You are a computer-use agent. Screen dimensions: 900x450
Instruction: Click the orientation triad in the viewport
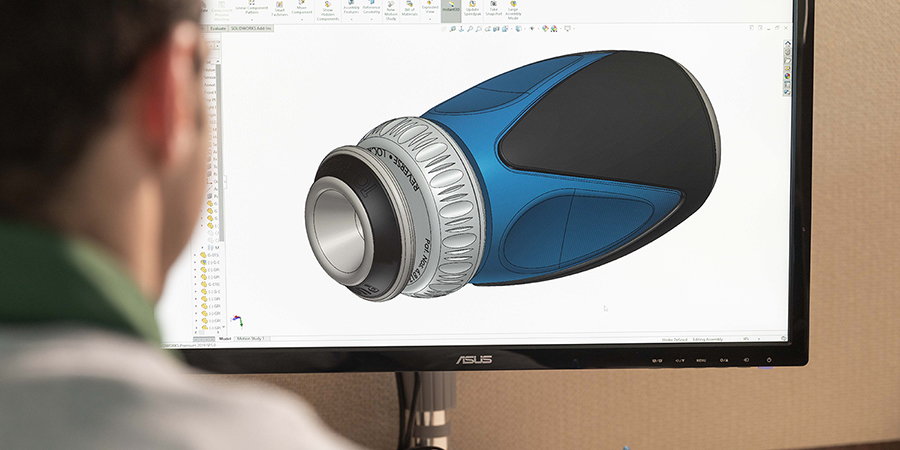coord(236,321)
